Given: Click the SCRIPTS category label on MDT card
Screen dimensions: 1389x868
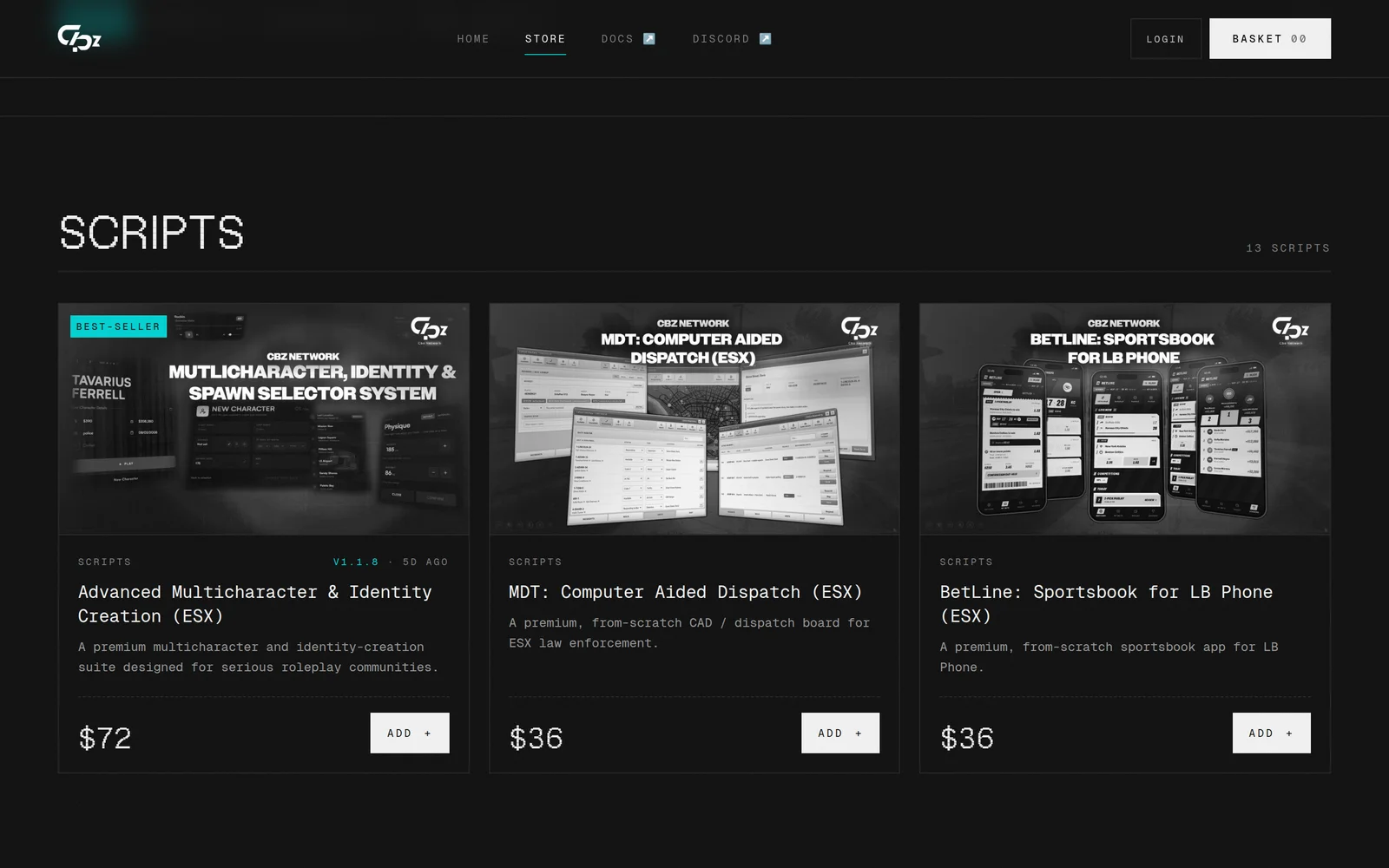Looking at the screenshot, I should tap(535, 562).
